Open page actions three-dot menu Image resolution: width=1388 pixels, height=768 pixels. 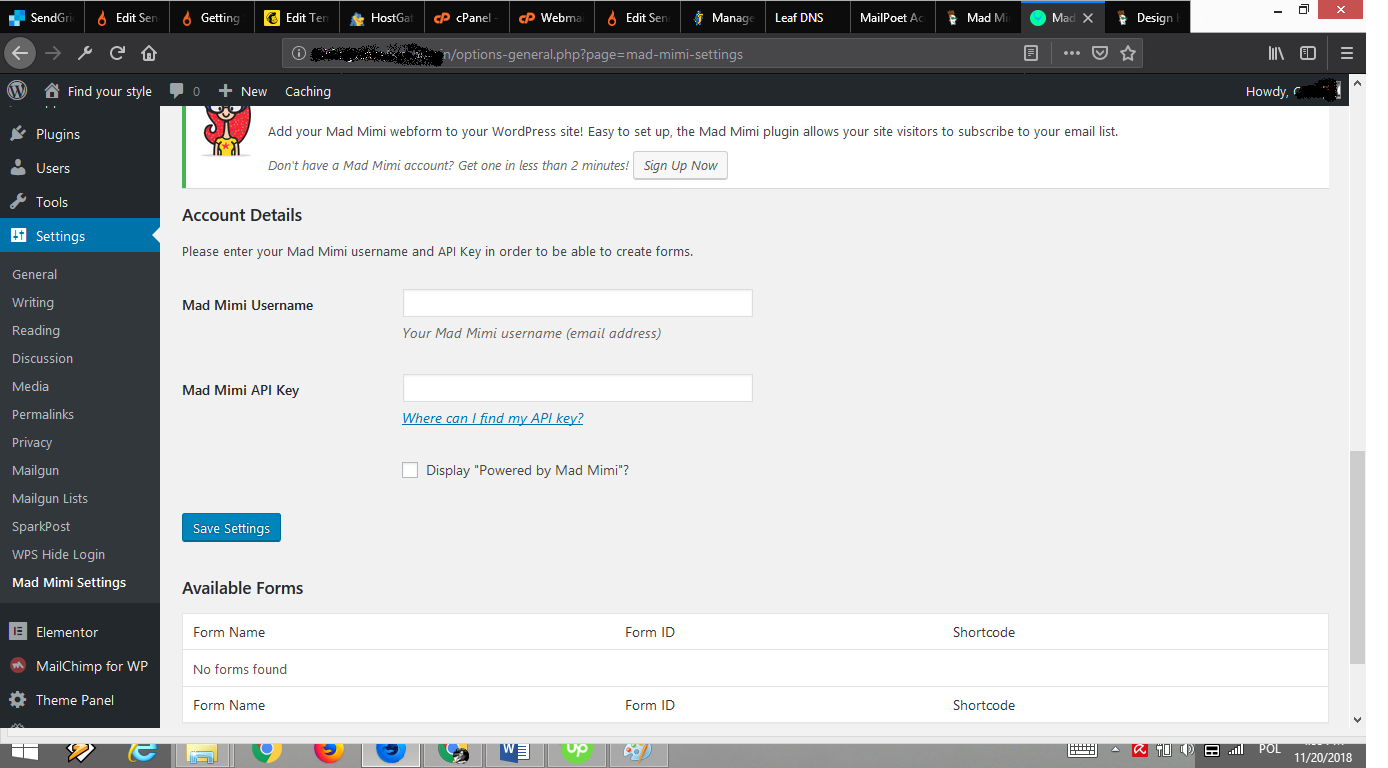pyautogui.click(x=1071, y=54)
